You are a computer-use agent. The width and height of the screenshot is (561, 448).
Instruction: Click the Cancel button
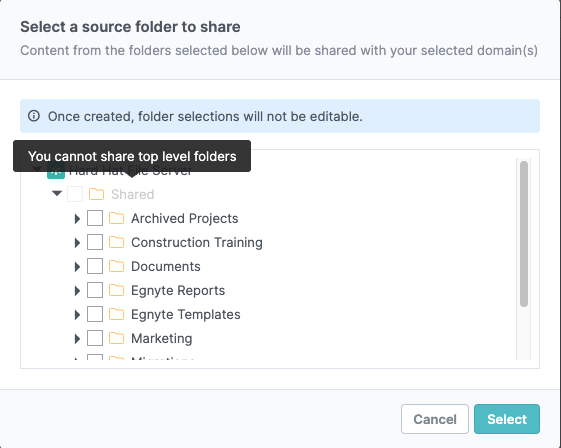(435, 419)
